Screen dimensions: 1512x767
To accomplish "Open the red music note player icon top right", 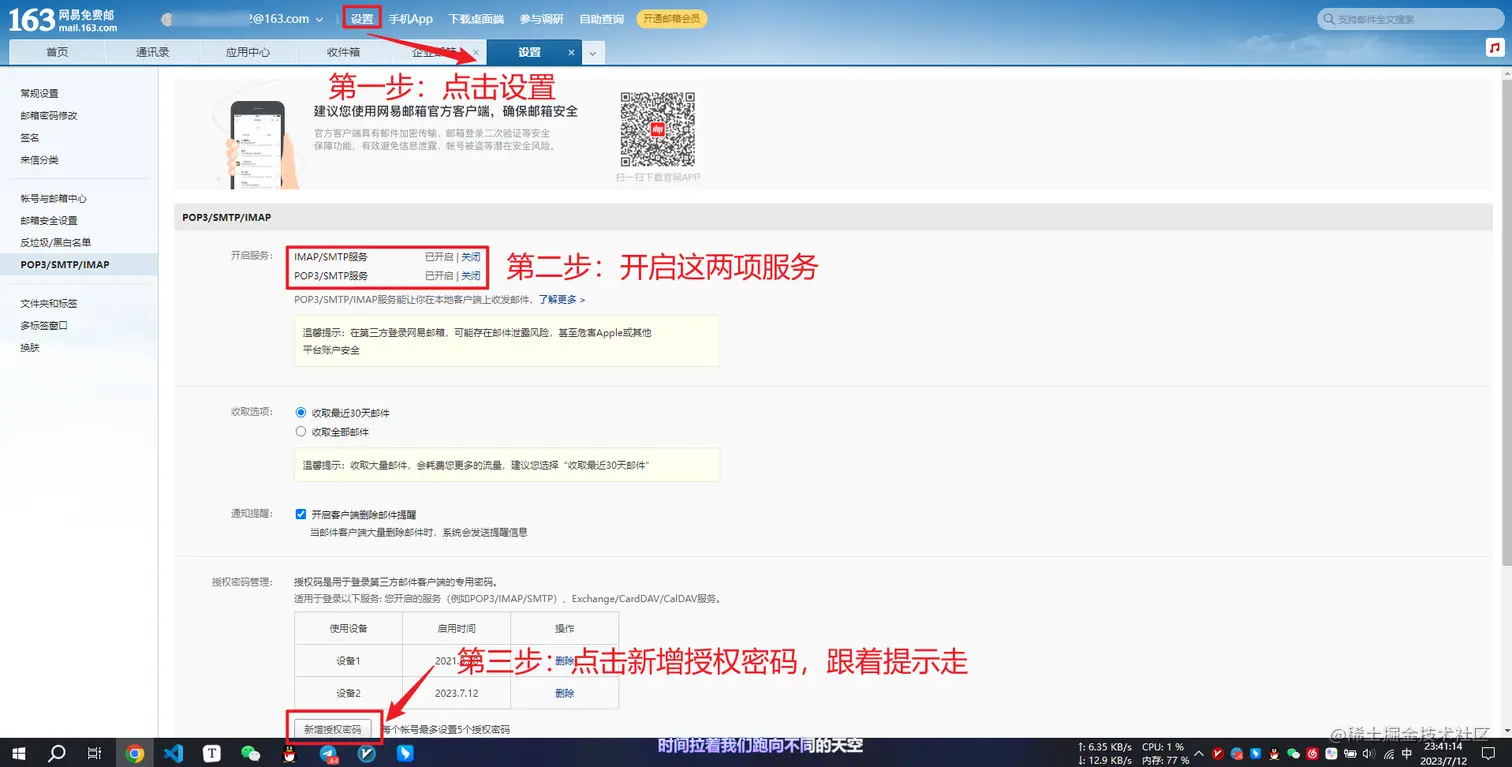I will tap(1496, 47).
